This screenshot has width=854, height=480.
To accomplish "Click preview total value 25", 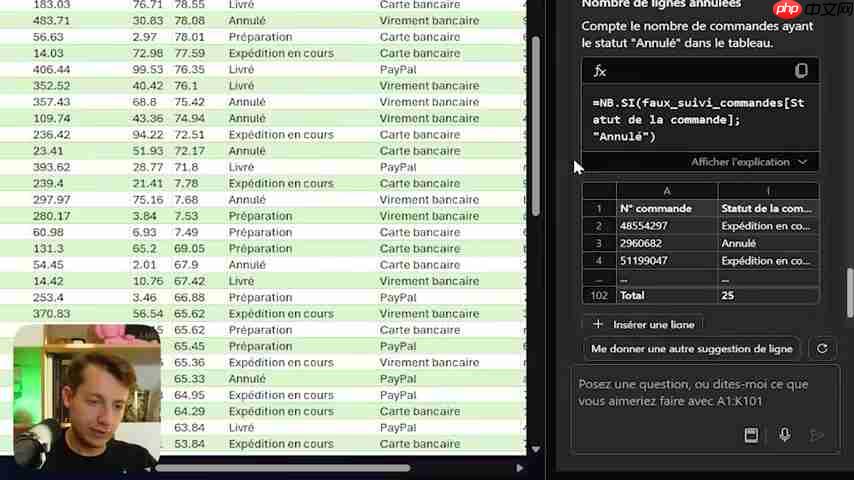I will tap(728, 295).
